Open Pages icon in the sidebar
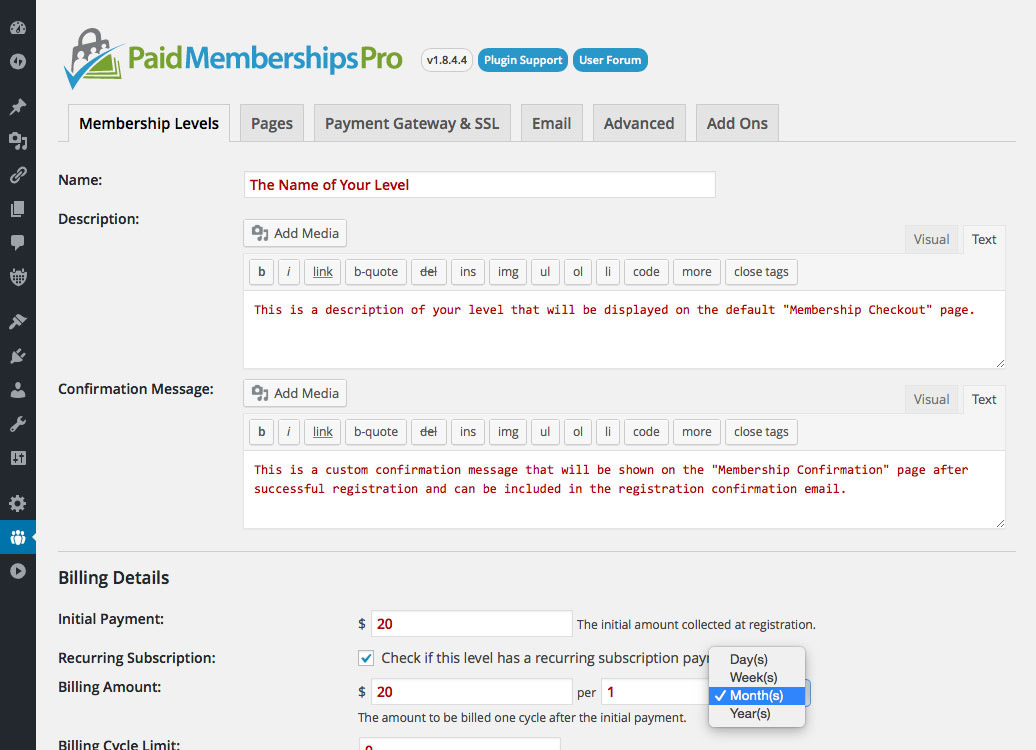This screenshot has width=1036, height=750. click(x=18, y=209)
